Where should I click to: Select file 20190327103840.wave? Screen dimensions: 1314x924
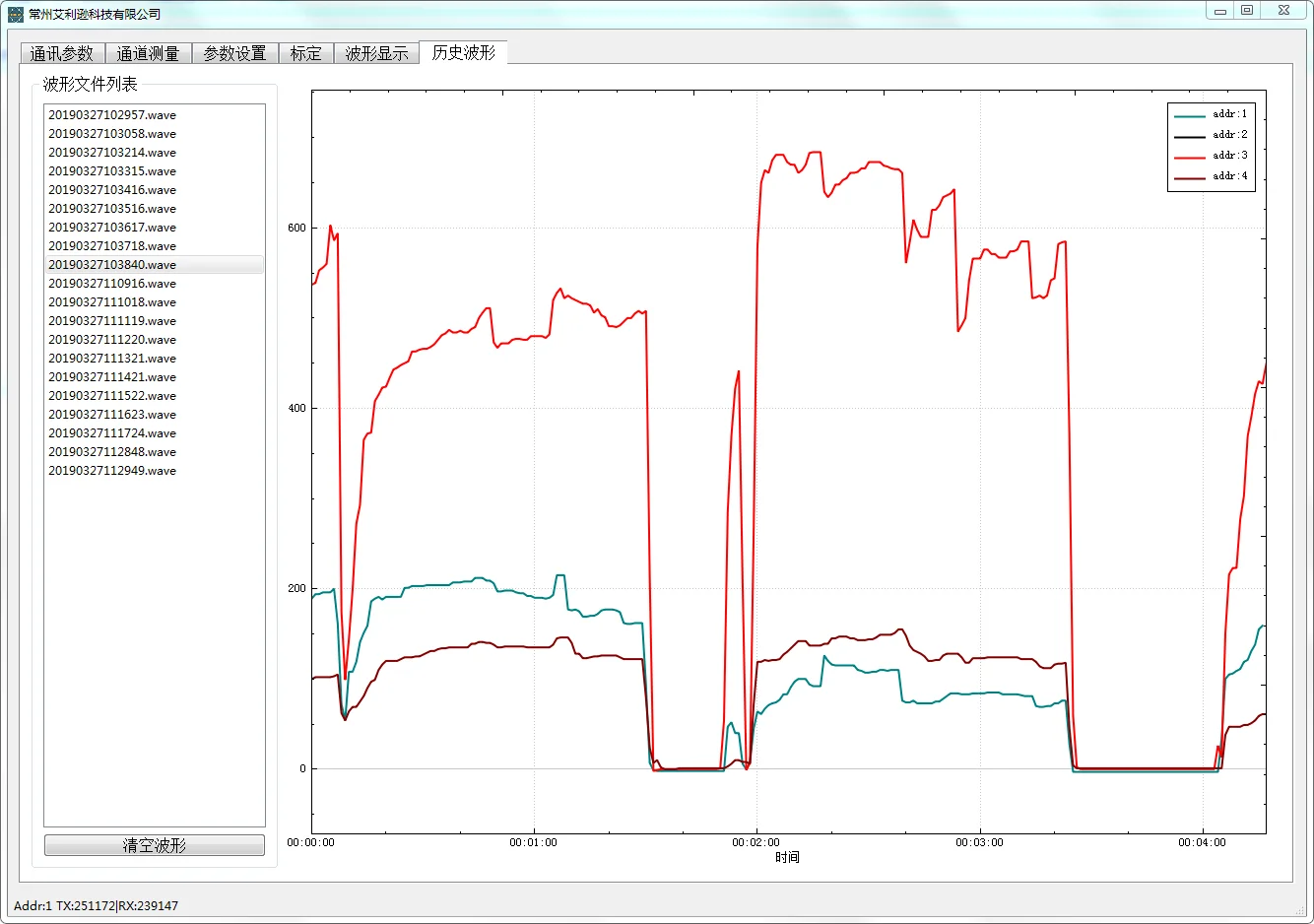tap(155, 265)
